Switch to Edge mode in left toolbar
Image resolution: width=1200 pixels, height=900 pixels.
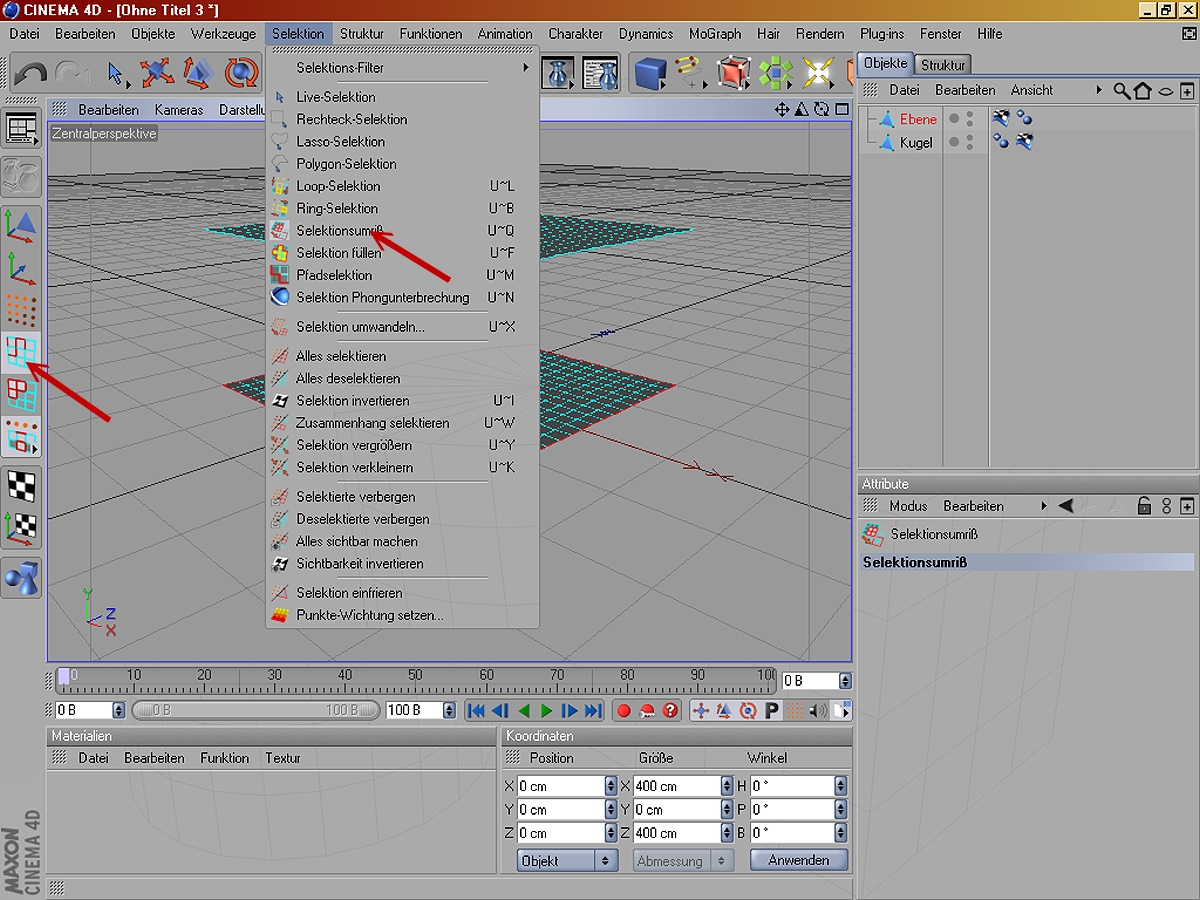click(x=21, y=353)
